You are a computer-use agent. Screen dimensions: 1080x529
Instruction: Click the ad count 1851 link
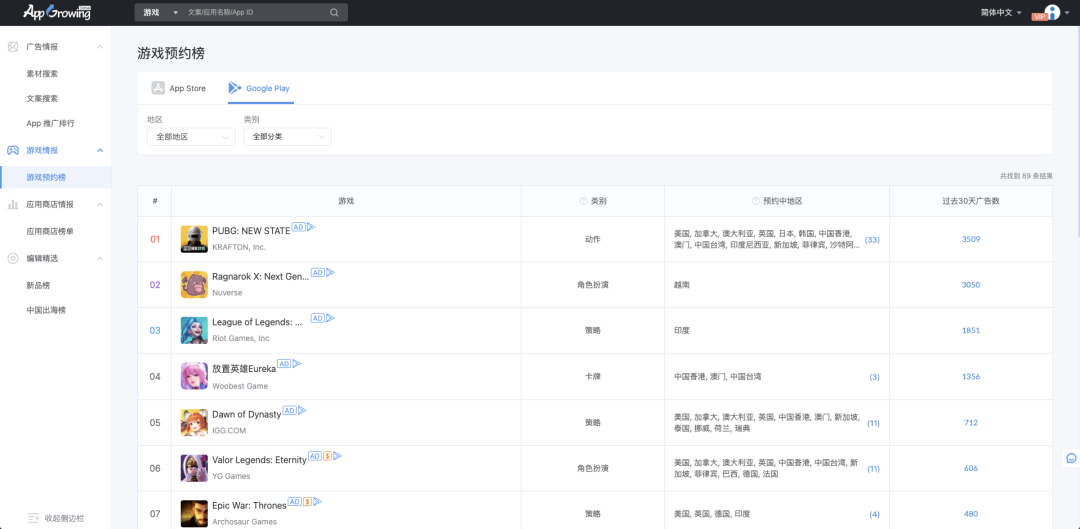coord(970,331)
